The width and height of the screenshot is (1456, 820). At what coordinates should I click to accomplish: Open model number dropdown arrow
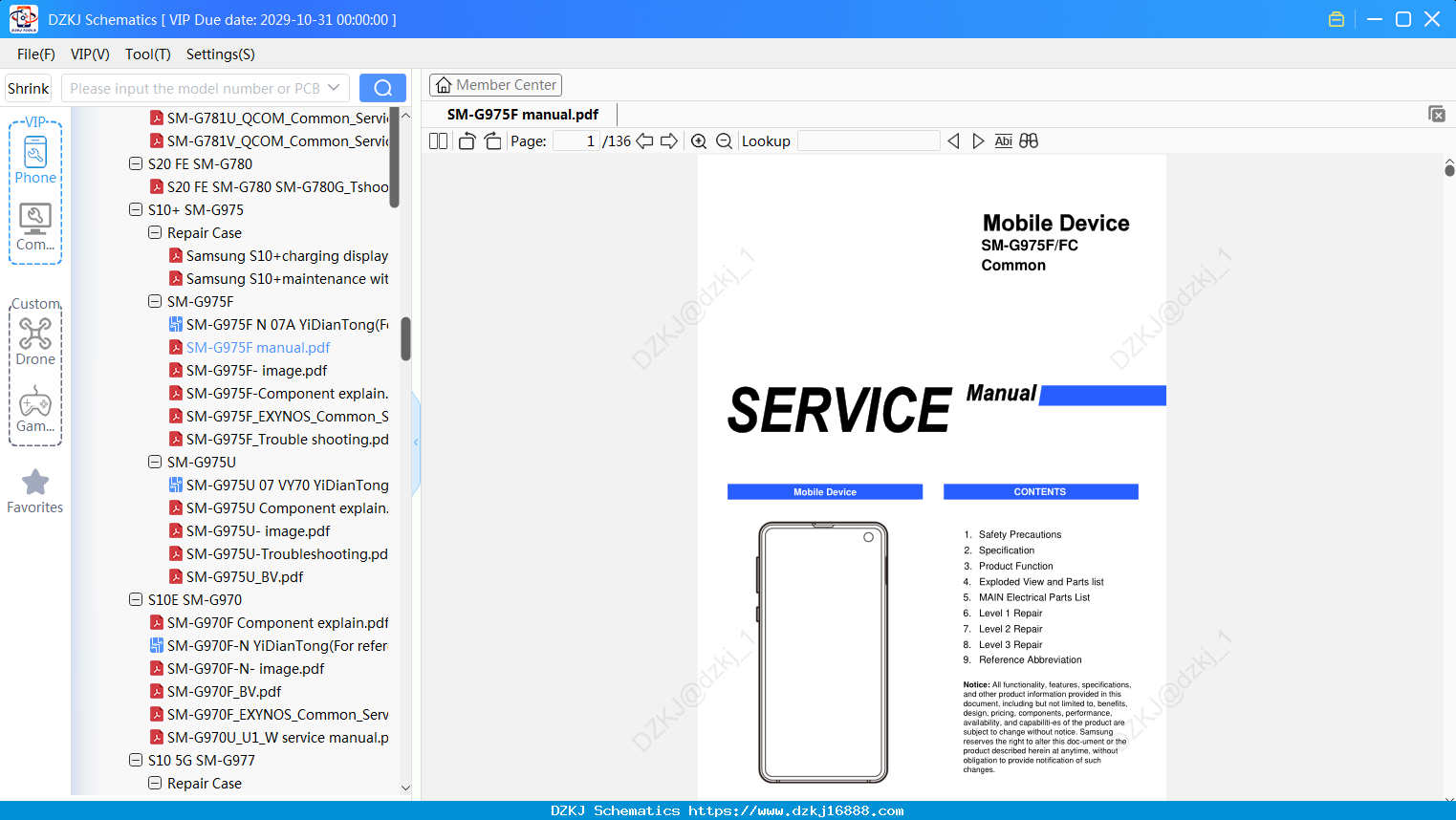tap(334, 88)
